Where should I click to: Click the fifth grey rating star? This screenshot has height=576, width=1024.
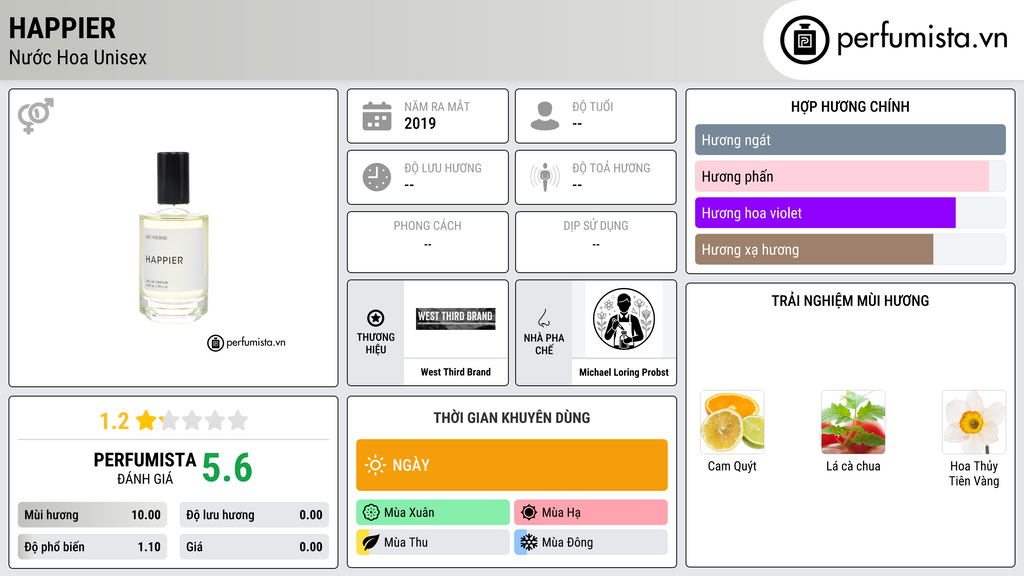click(238, 420)
